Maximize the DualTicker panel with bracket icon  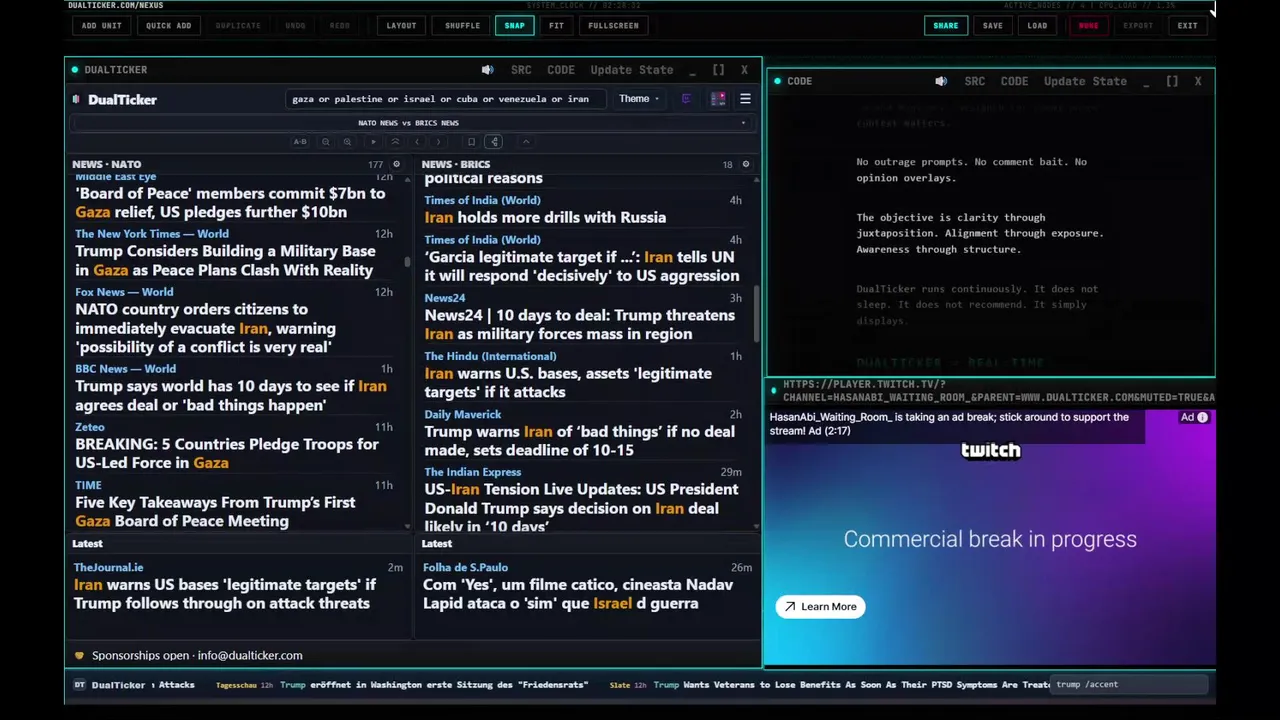(x=718, y=70)
